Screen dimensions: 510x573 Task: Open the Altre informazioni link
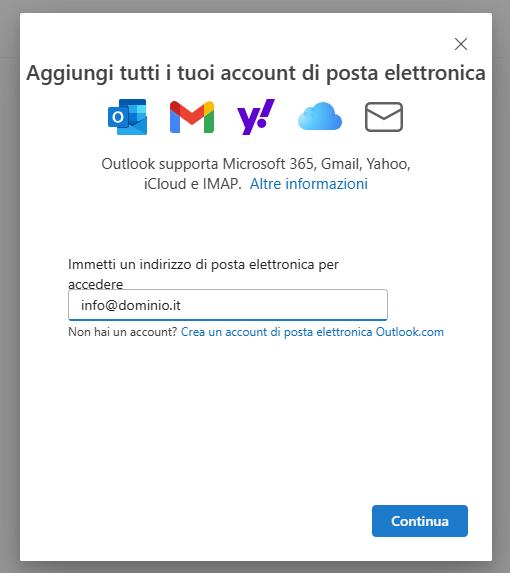[x=309, y=184]
